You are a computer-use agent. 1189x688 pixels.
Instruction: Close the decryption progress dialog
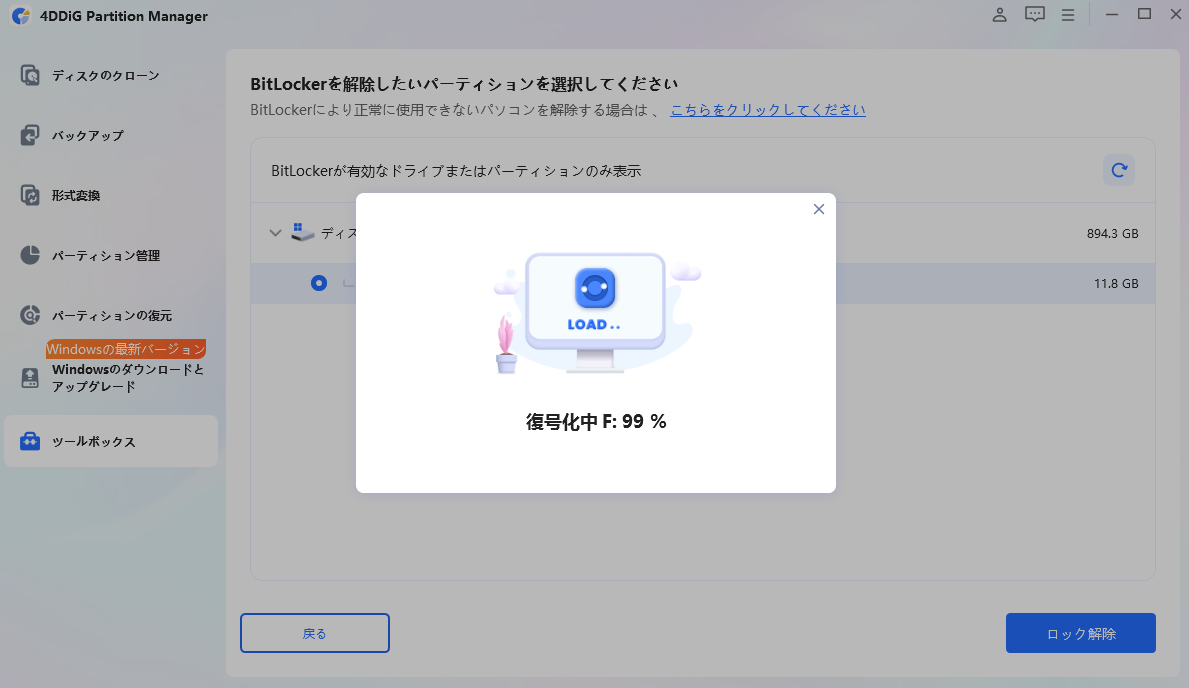click(818, 209)
